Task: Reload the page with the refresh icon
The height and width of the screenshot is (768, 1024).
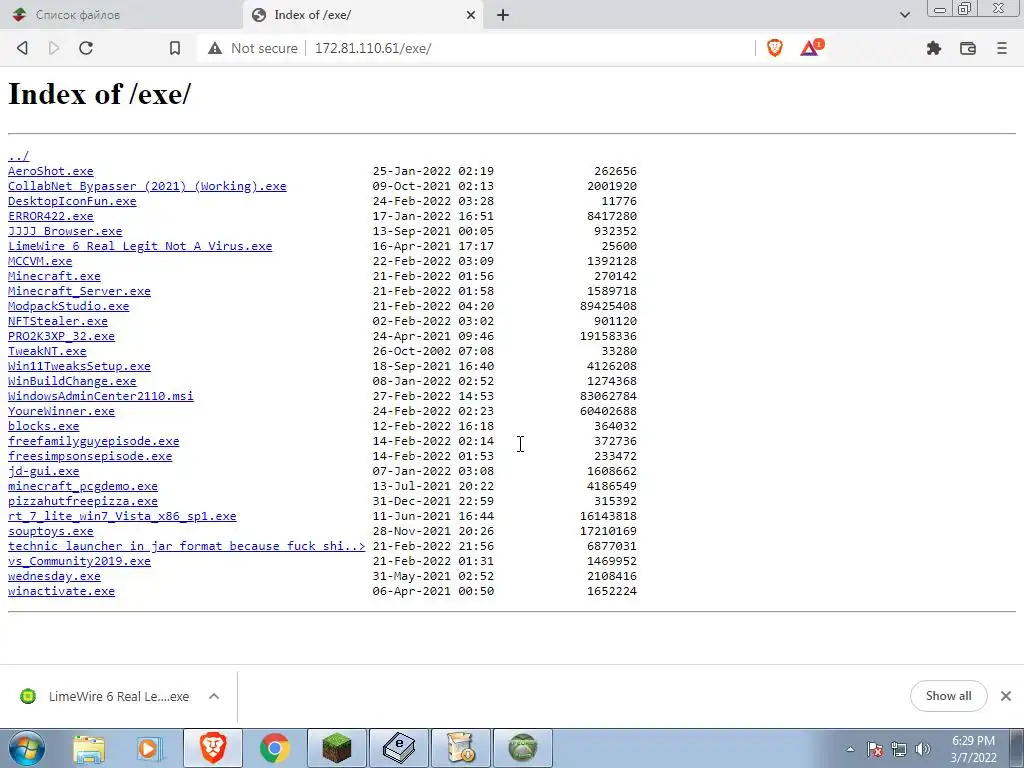Action: click(x=86, y=48)
